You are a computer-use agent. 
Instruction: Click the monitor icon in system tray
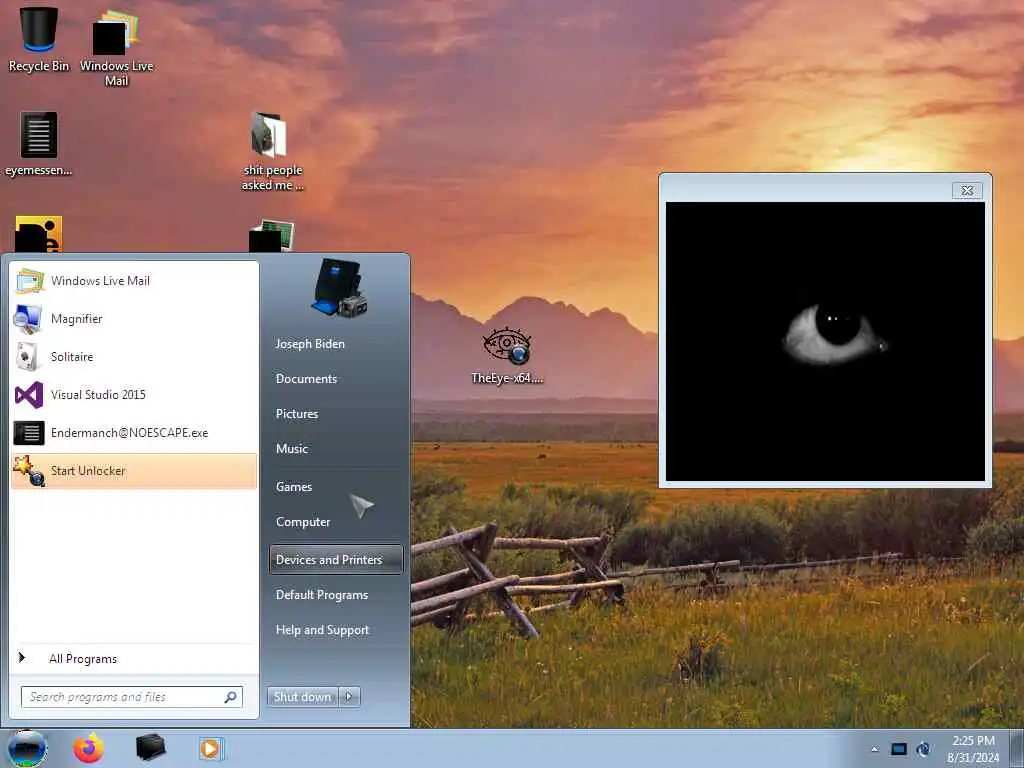coord(899,749)
